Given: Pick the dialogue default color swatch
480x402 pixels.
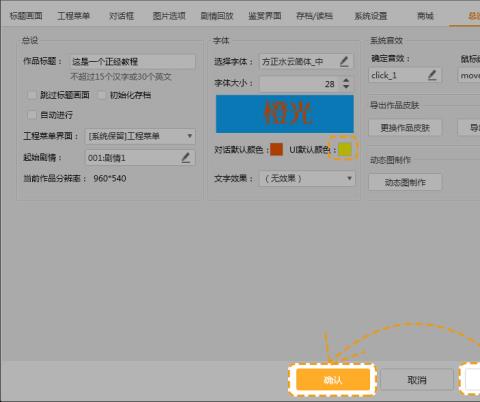Looking at the screenshot, I should (276, 149).
